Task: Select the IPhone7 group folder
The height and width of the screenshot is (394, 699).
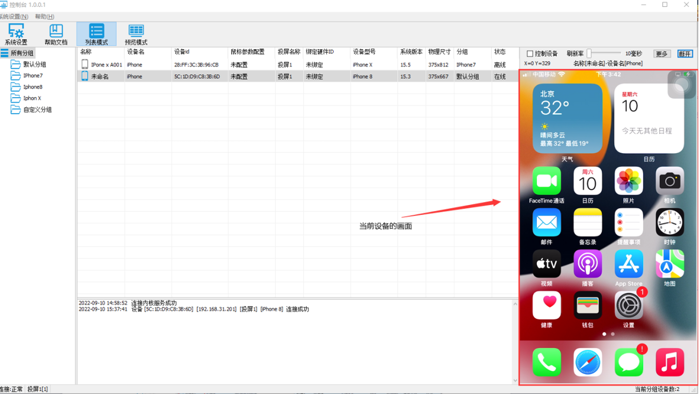Action: [x=27, y=75]
